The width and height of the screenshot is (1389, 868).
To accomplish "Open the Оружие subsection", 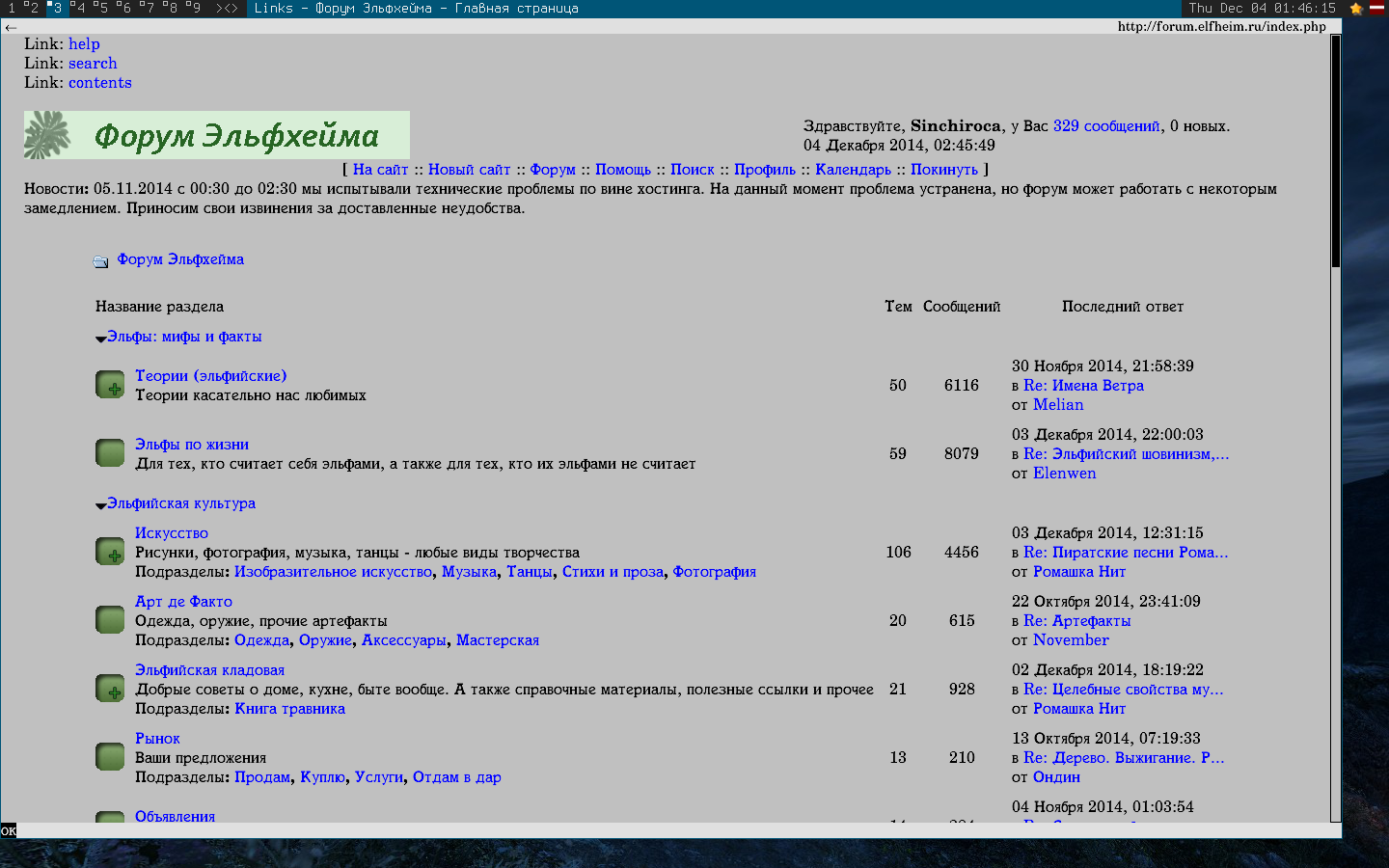I will coord(326,640).
